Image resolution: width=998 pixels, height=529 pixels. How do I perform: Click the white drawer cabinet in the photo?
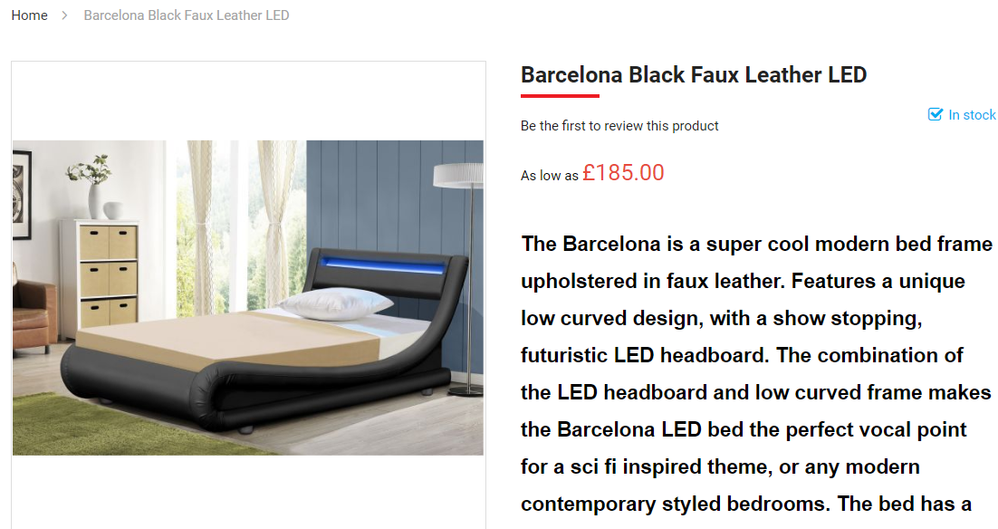click(98, 270)
